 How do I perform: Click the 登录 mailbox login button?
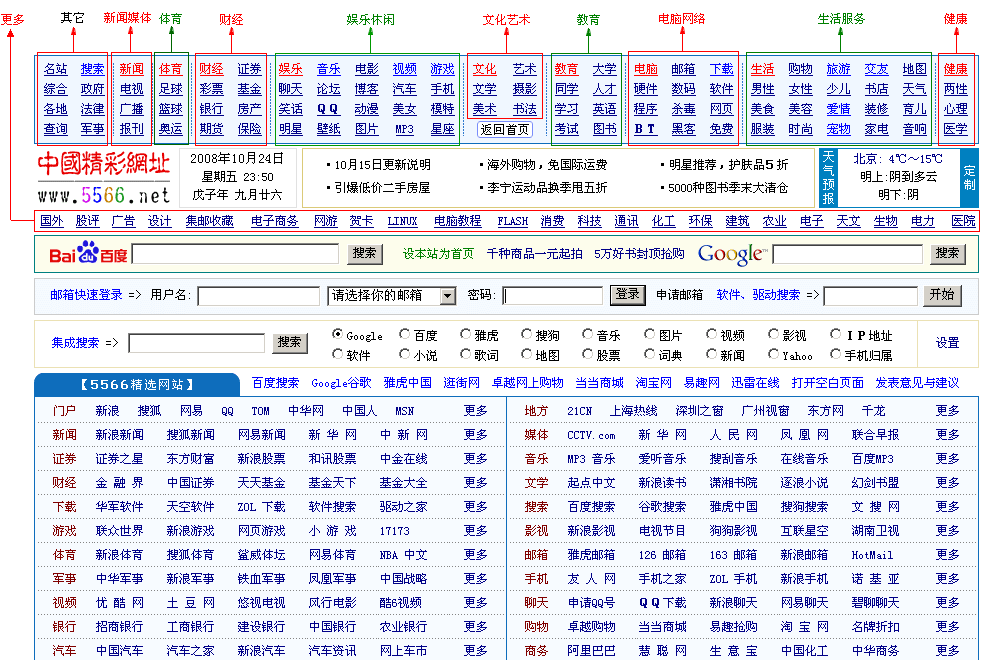tap(628, 294)
